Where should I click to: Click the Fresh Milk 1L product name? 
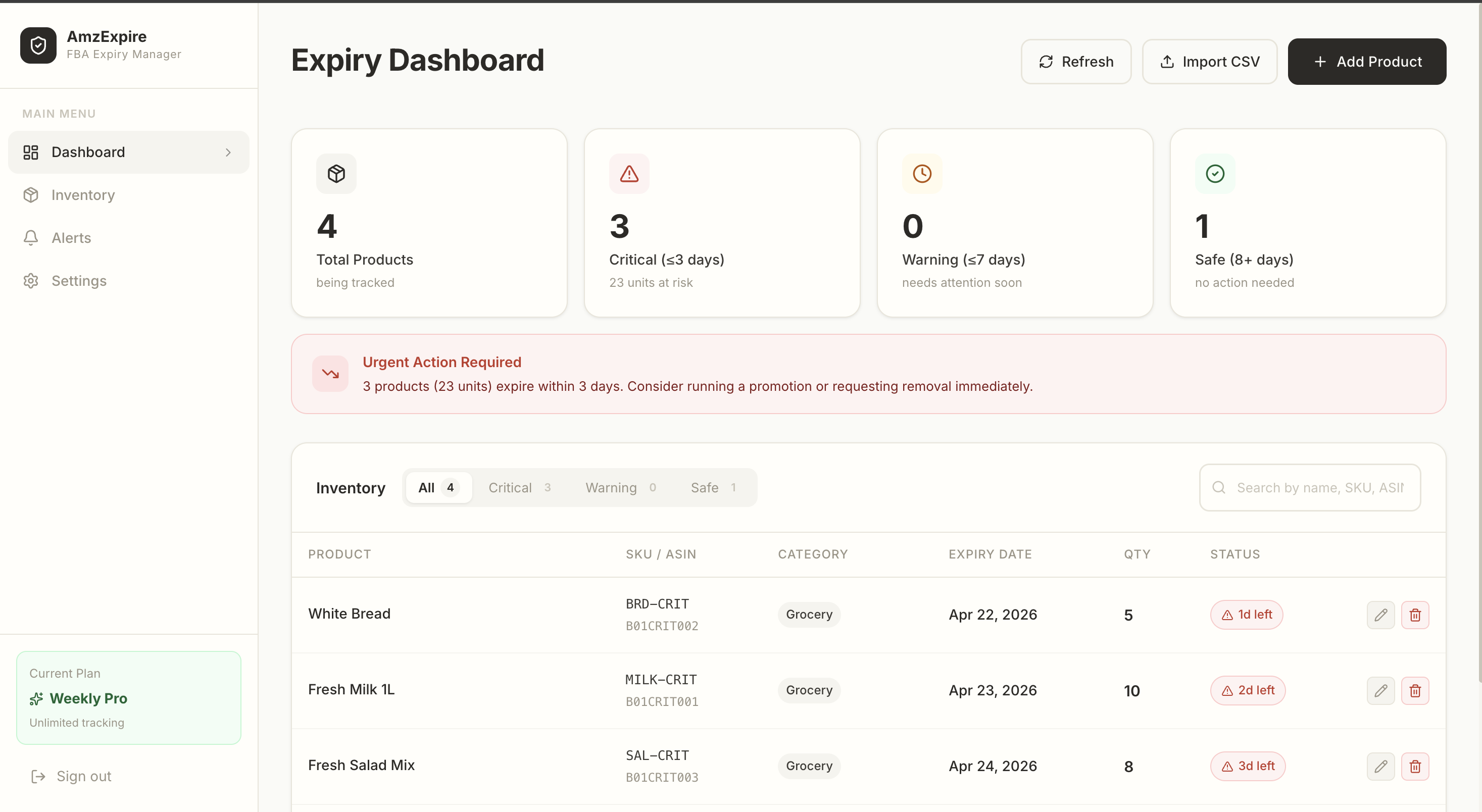[352, 690]
